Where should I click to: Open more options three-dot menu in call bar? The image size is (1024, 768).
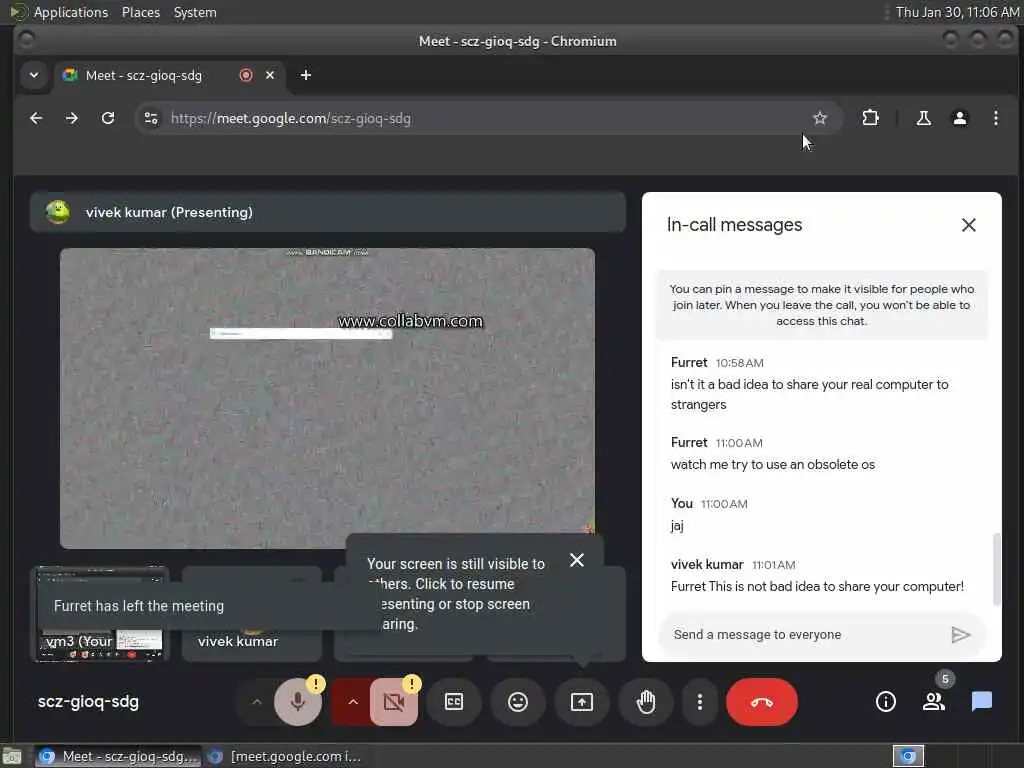tap(700, 702)
